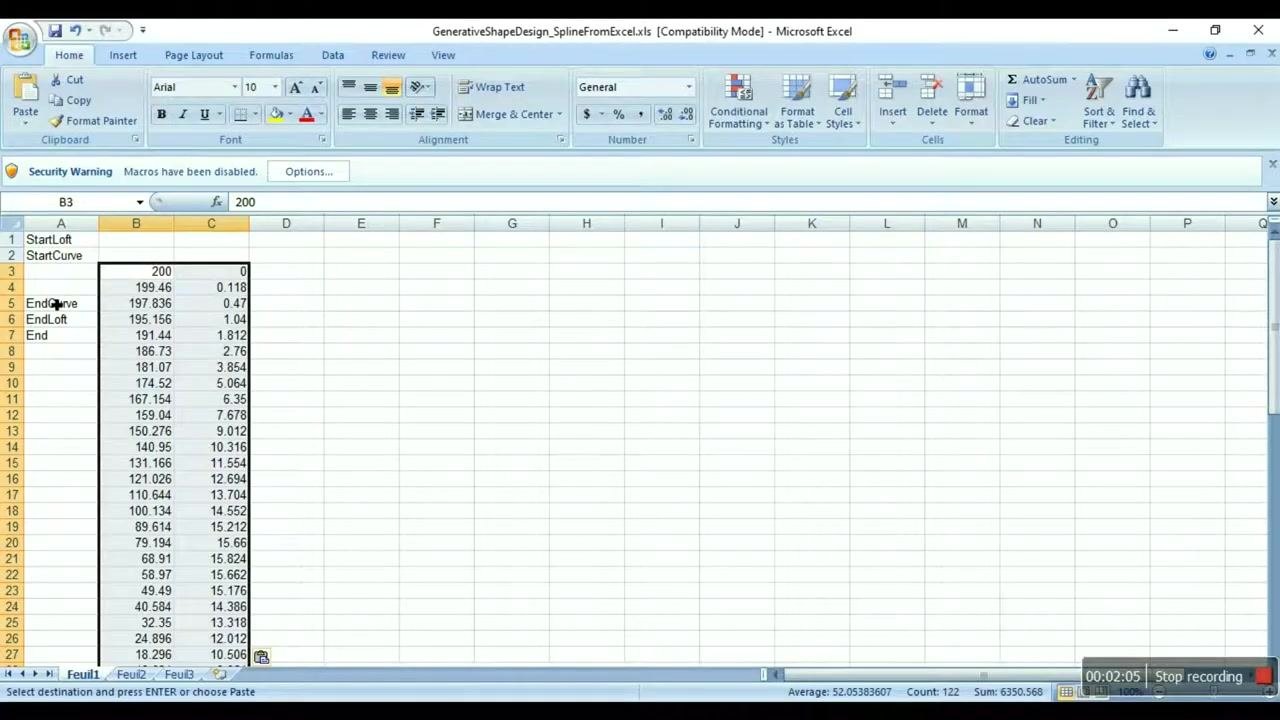The height and width of the screenshot is (720, 1280).
Task: Toggle Align Text Right
Action: (392, 114)
